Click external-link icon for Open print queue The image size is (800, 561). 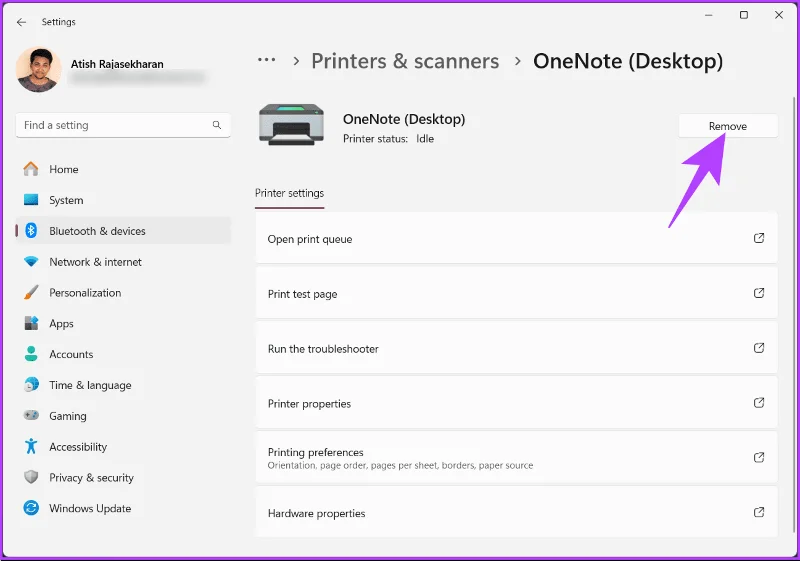(759, 238)
